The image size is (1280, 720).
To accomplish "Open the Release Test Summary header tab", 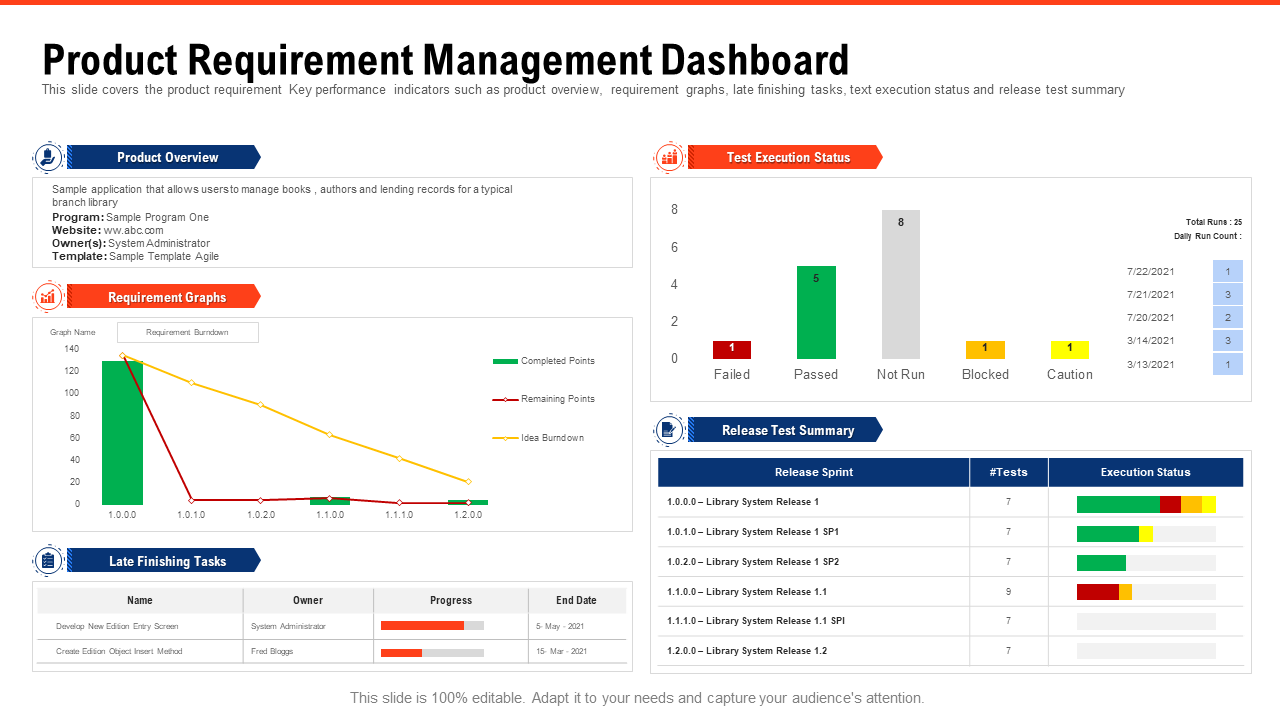I will point(787,430).
